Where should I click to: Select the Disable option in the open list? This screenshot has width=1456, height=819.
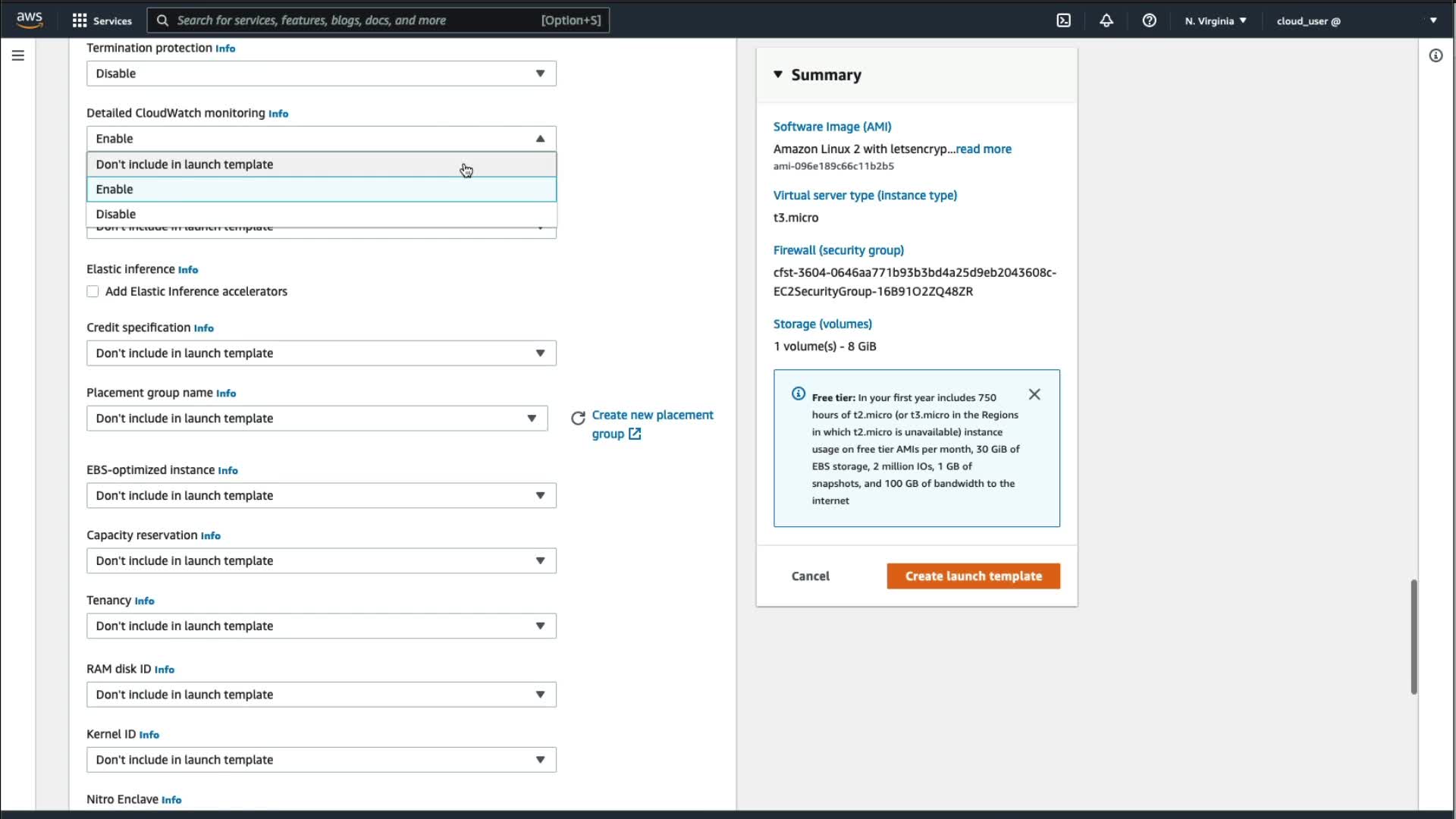116,215
